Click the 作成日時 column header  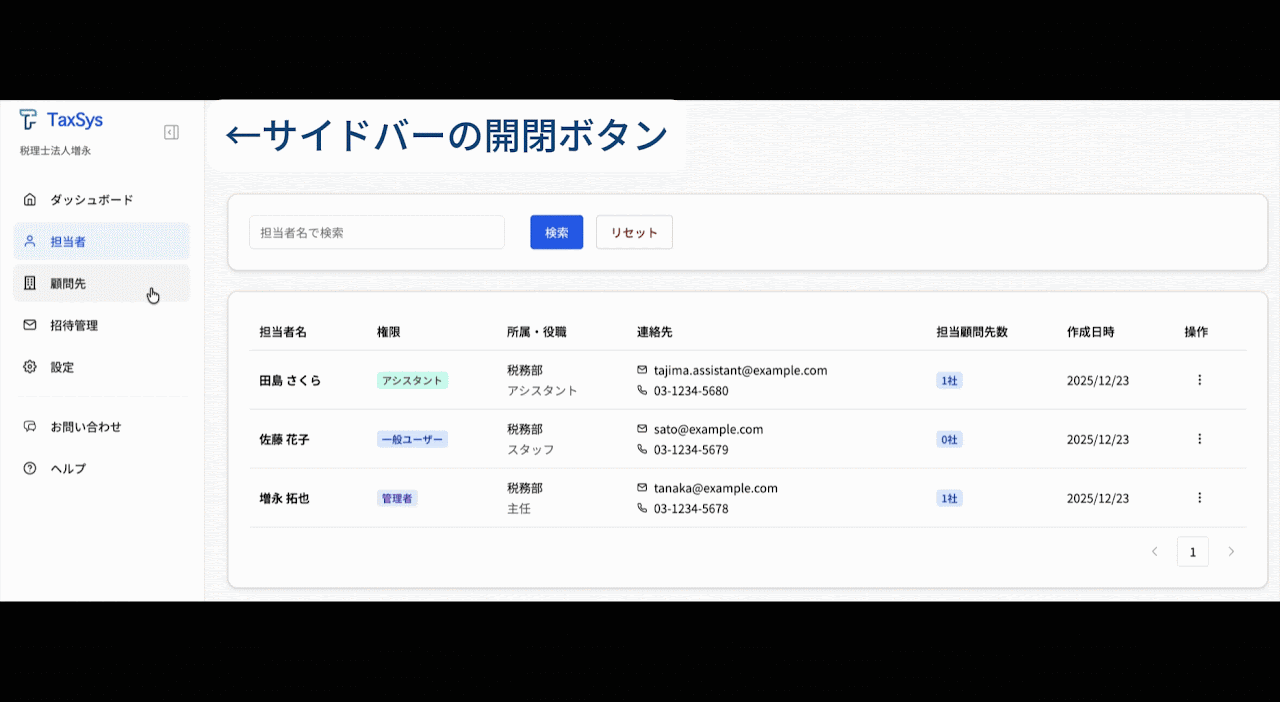point(1091,332)
